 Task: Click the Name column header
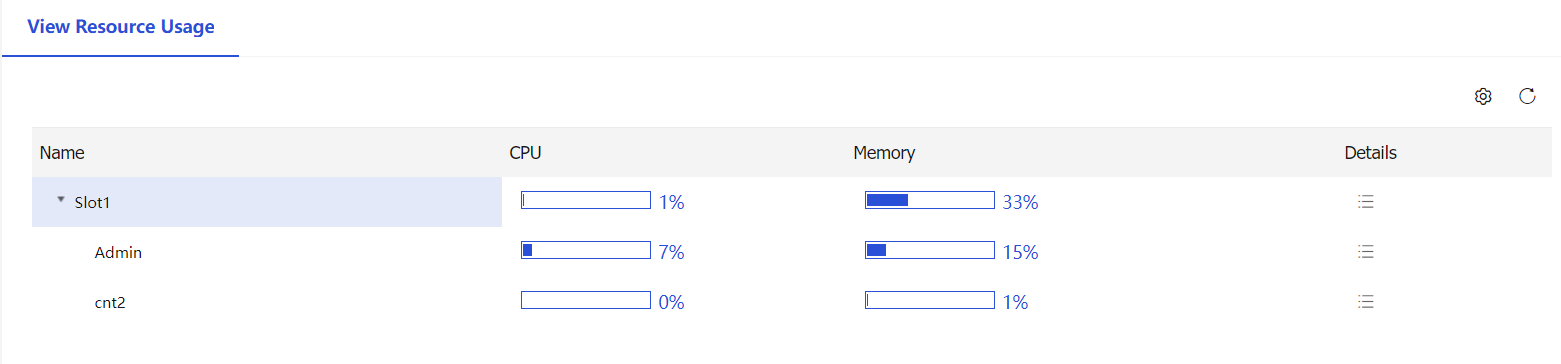tap(62, 153)
